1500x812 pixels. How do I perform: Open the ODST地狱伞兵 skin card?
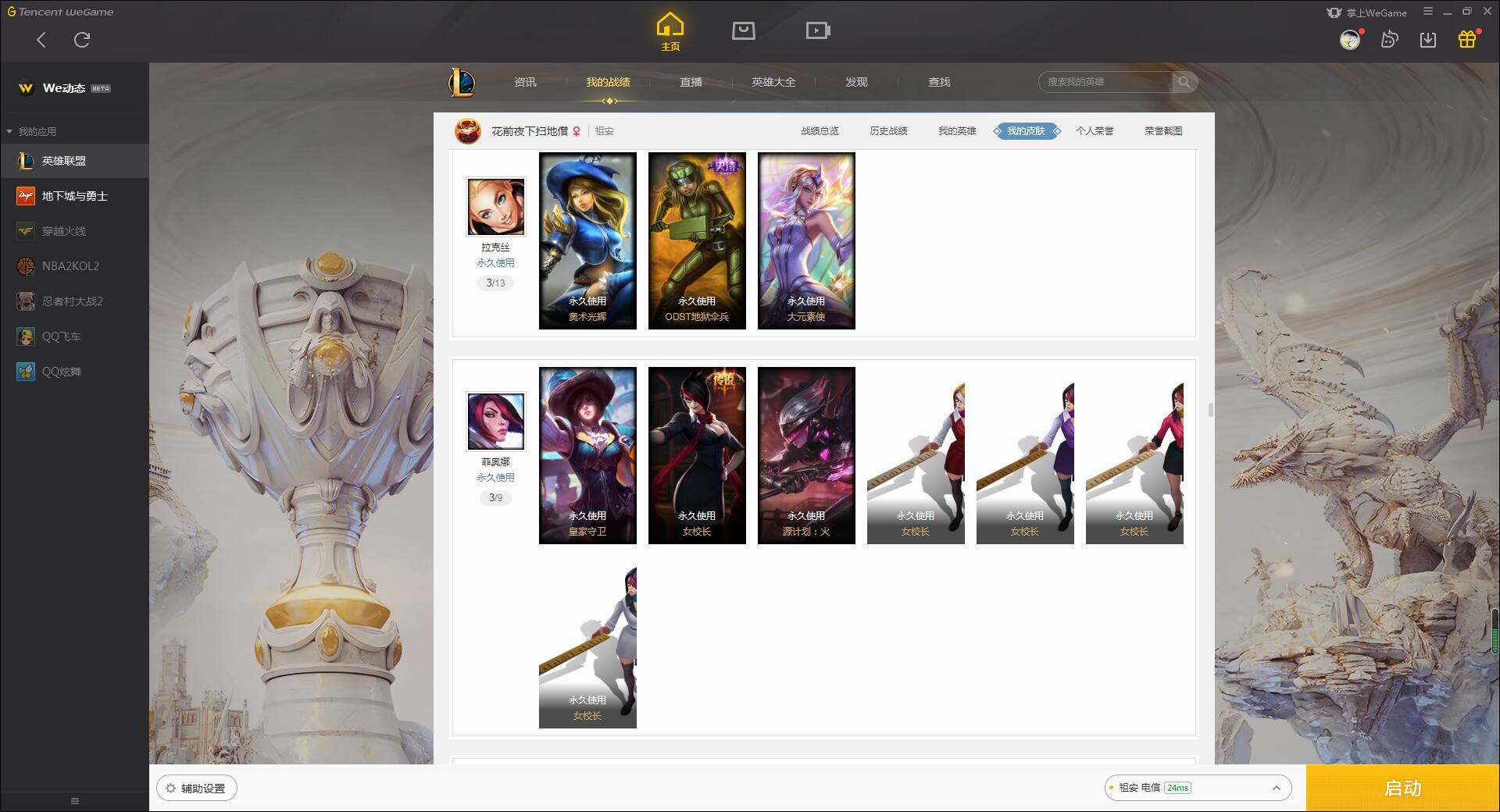pos(697,240)
